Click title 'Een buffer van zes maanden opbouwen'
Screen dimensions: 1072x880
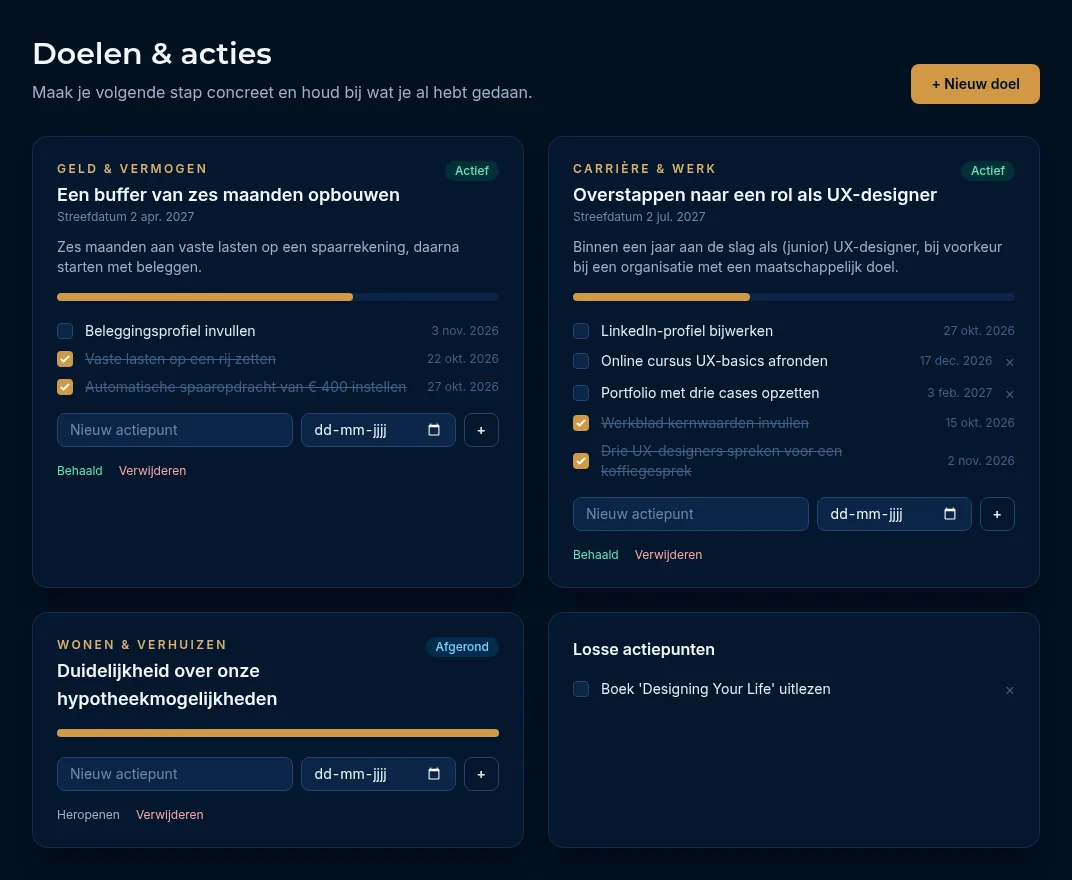(x=228, y=195)
